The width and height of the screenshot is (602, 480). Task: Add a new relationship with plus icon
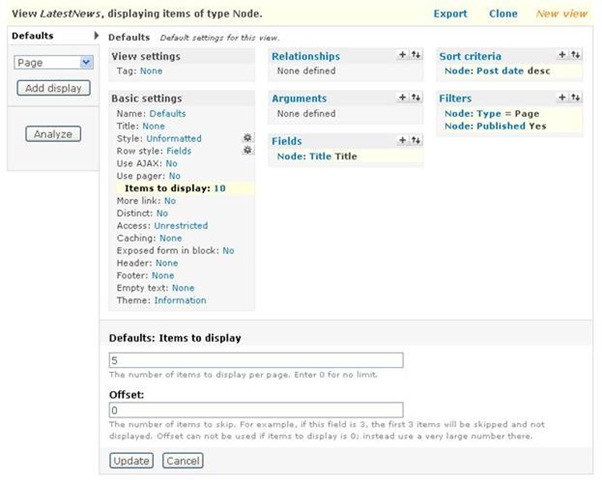click(x=402, y=56)
